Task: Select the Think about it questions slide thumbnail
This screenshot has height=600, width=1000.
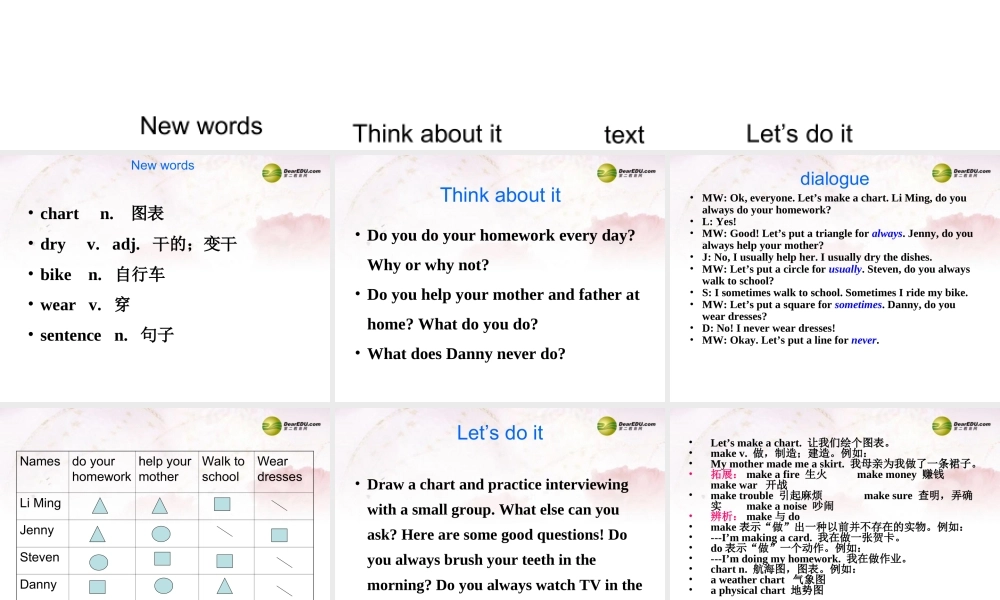Action: click(x=499, y=278)
